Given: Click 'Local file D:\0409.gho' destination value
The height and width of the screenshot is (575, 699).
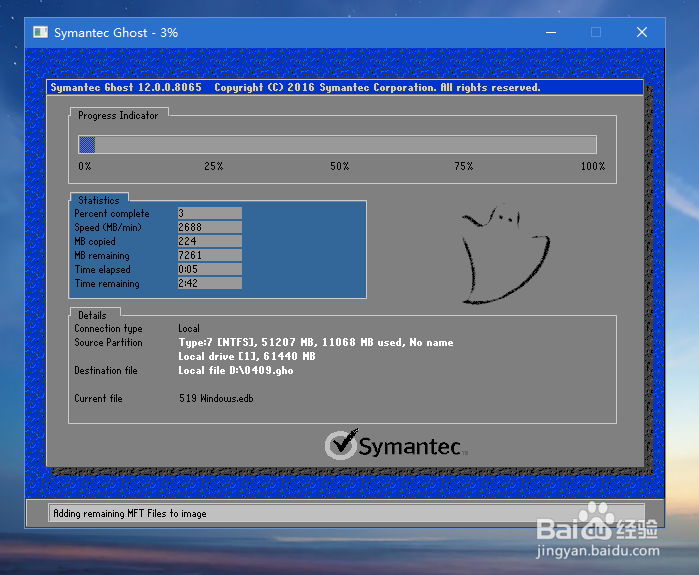Looking at the screenshot, I should [236, 370].
